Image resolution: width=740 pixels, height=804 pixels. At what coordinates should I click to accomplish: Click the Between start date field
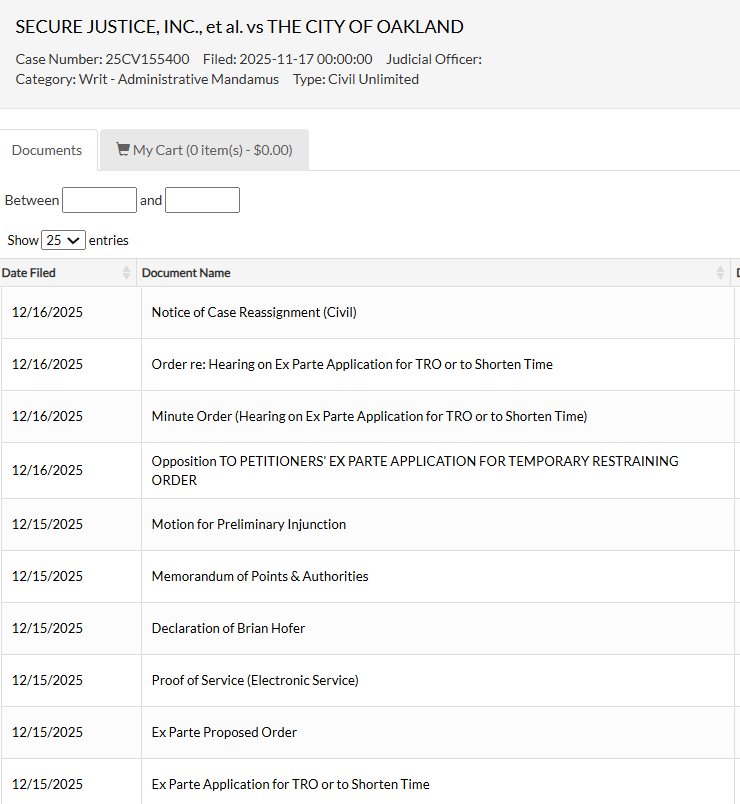99,200
